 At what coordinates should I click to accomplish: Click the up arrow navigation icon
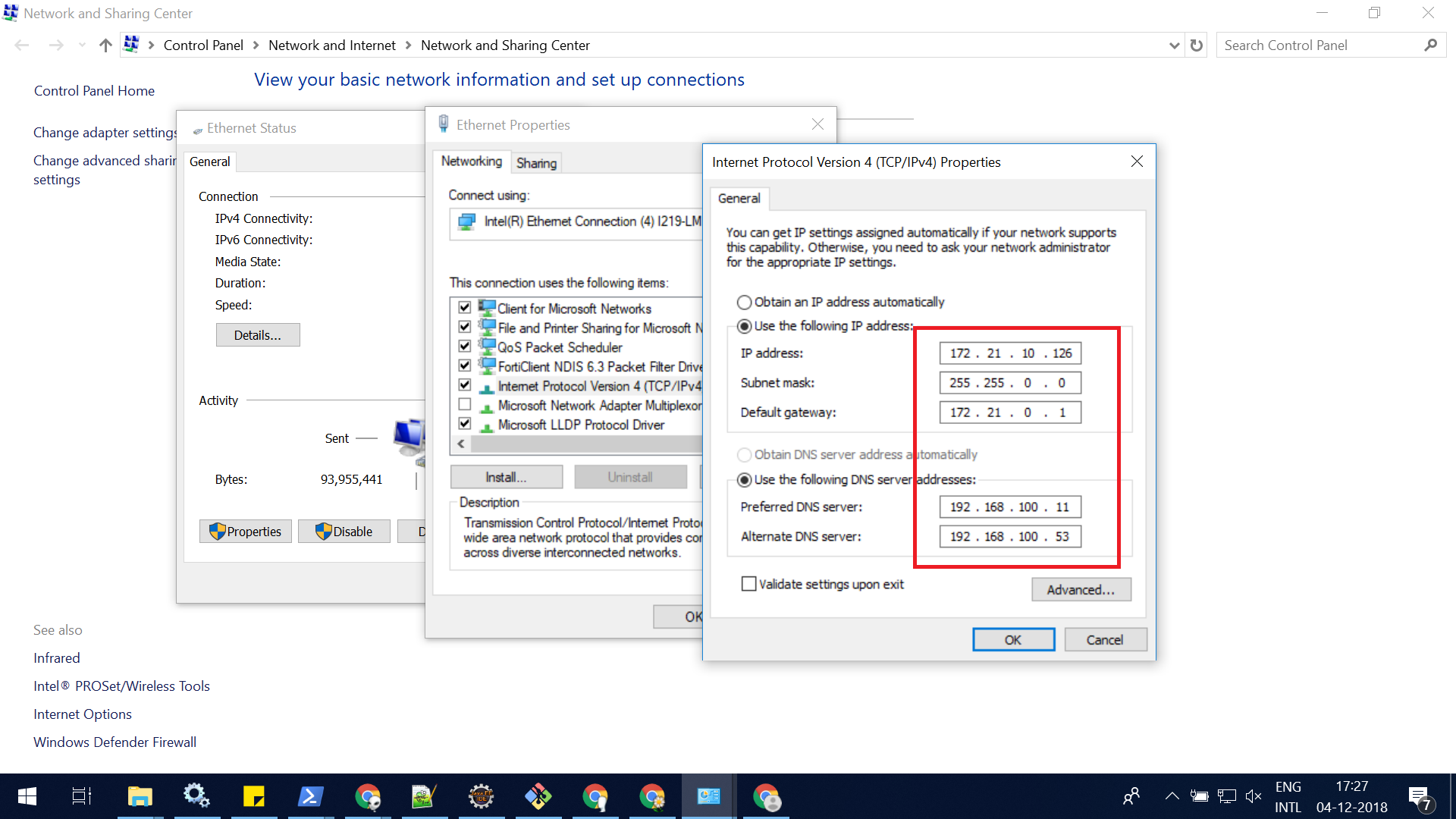tap(105, 45)
